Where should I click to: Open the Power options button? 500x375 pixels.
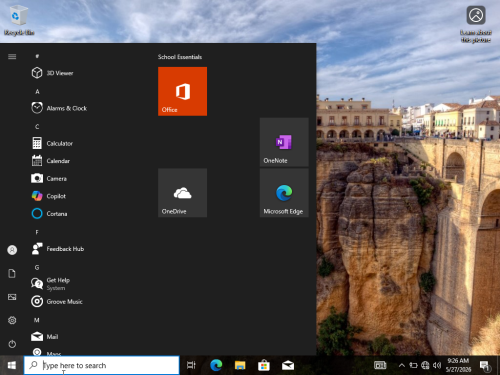(12, 344)
